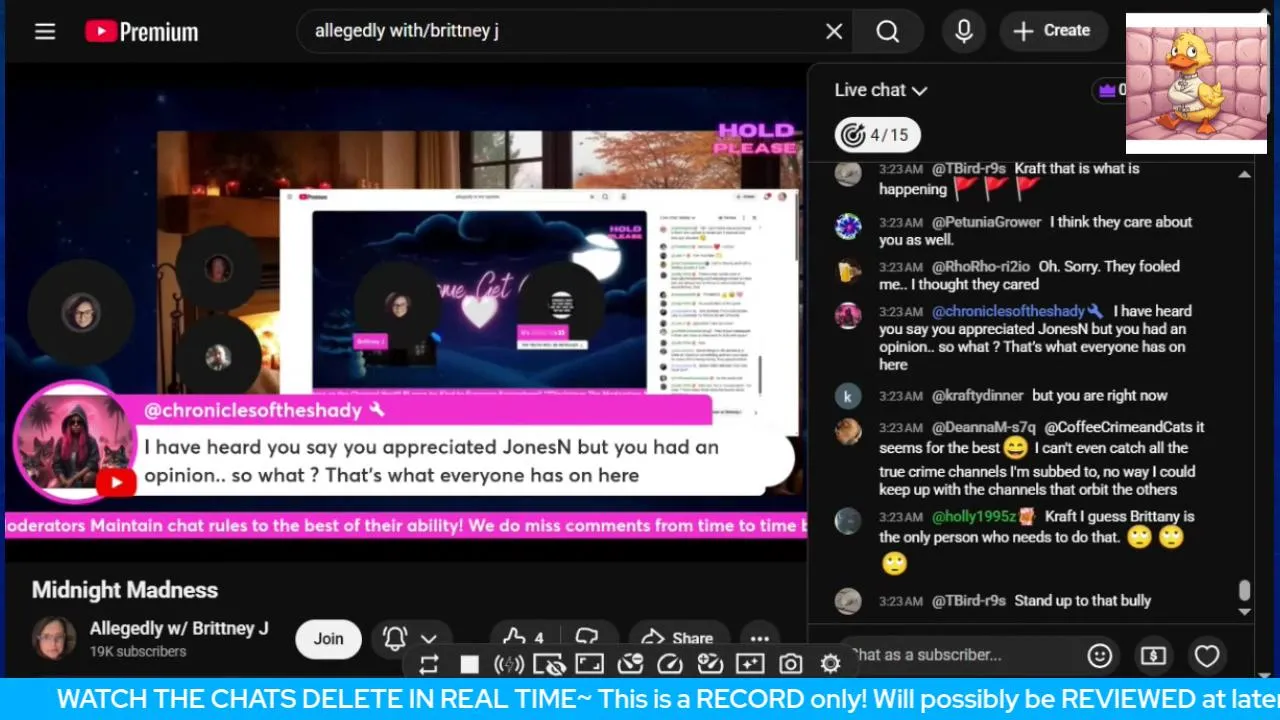
Task: Click avatar beside @PetuniaGrower message
Action: [848, 226]
